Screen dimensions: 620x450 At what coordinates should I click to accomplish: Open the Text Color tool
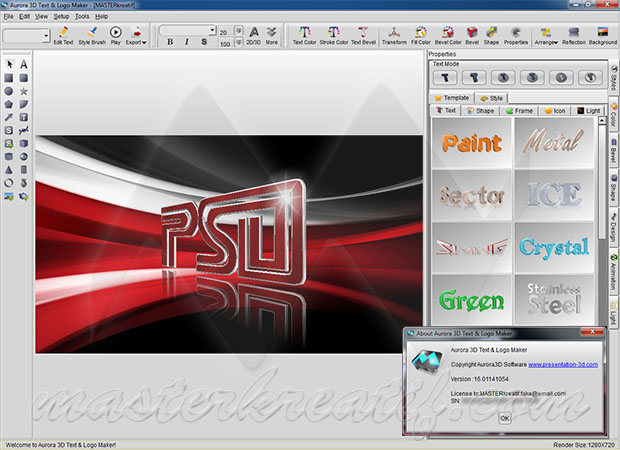(x=304, y=36)
